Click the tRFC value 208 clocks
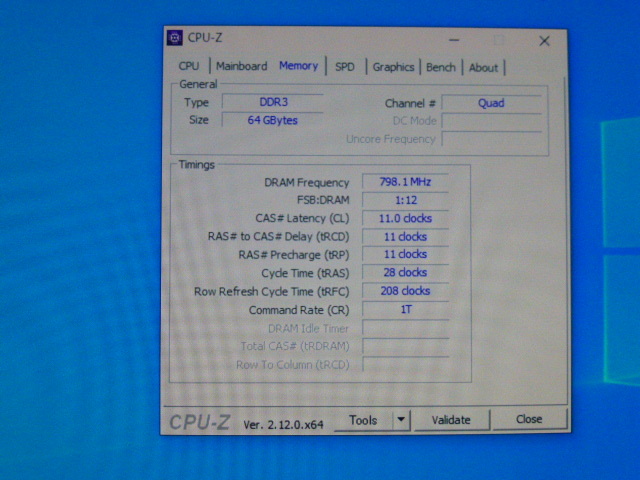 pos(405,291)
